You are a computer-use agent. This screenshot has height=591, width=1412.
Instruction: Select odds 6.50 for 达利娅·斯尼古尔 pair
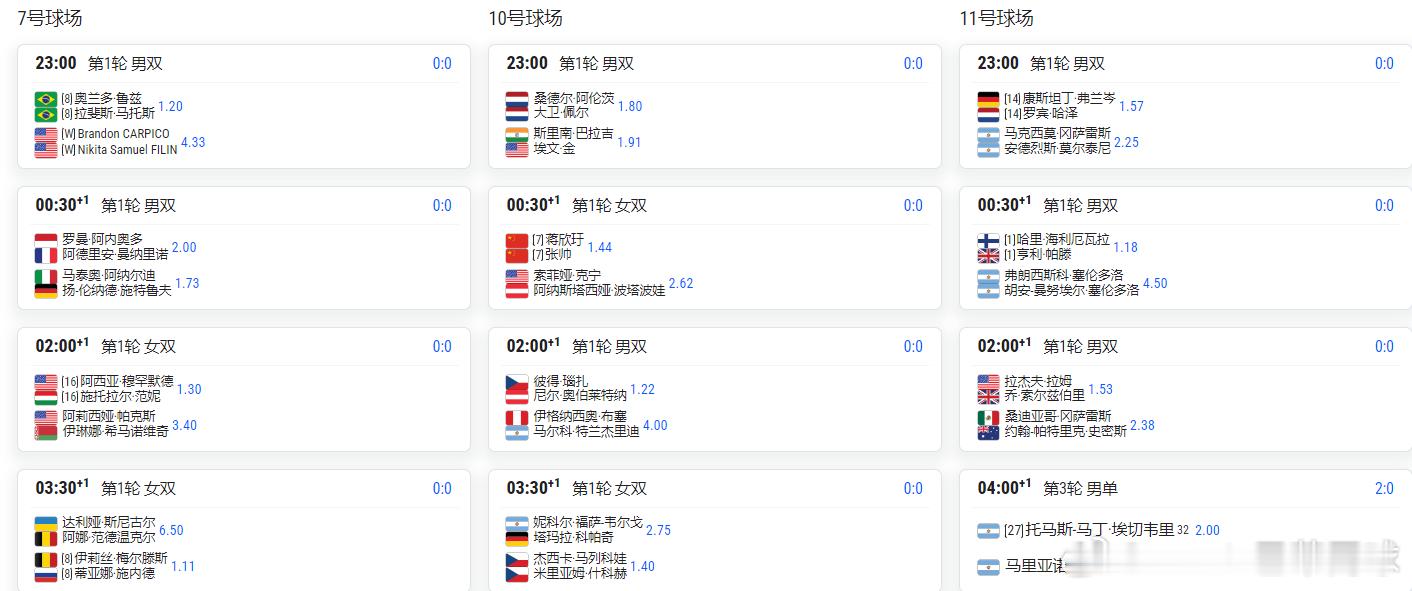171,530
